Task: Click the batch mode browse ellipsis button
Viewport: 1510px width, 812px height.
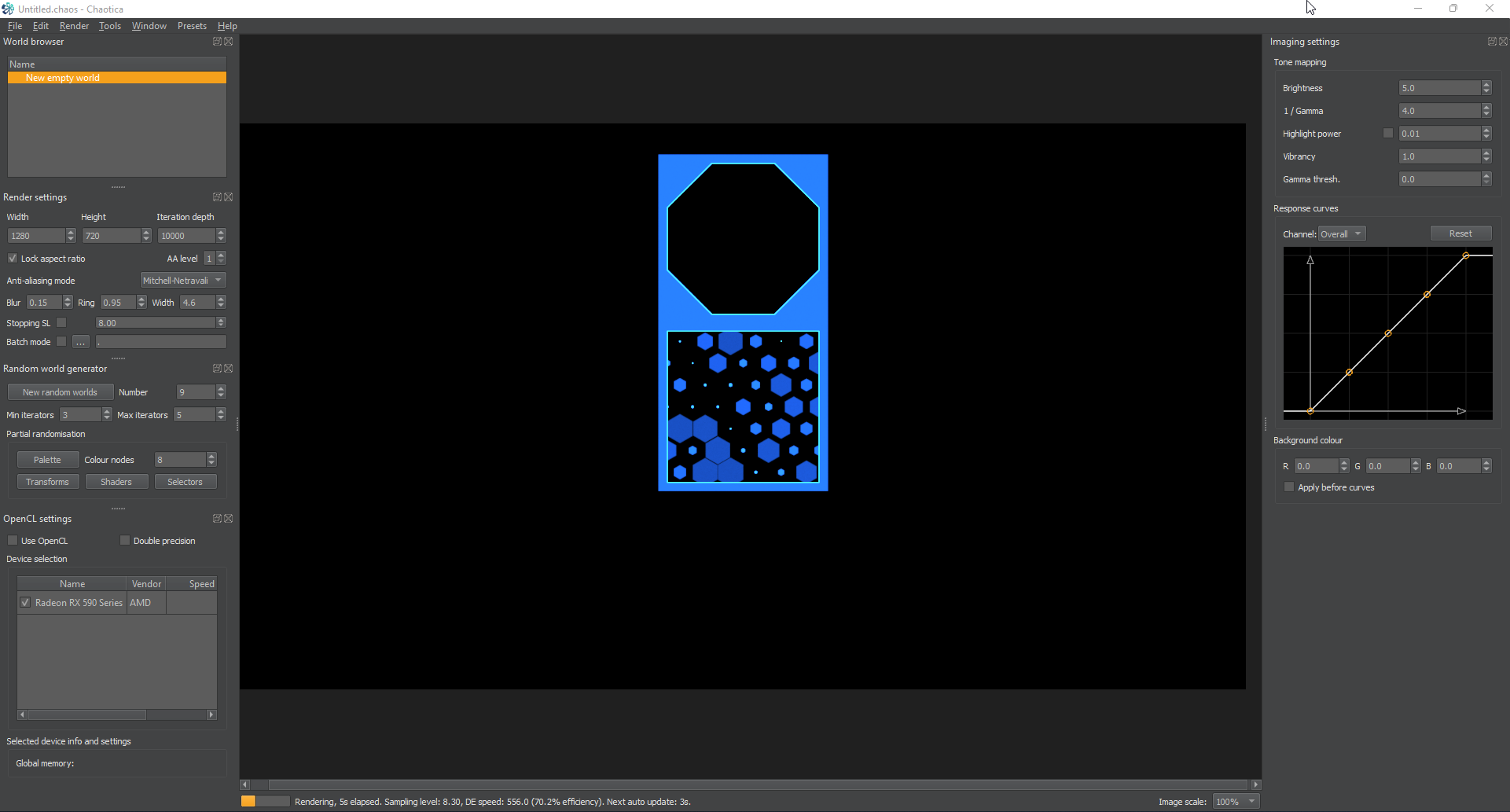Action: tap(81, 342)
